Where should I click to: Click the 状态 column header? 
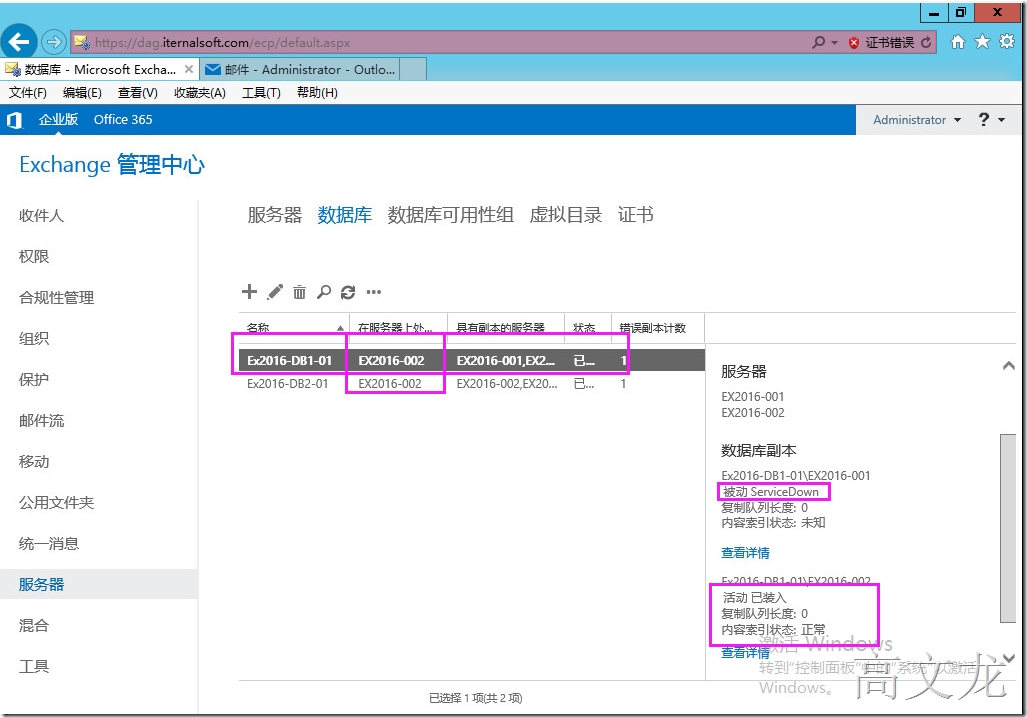(x=588, y=328)
